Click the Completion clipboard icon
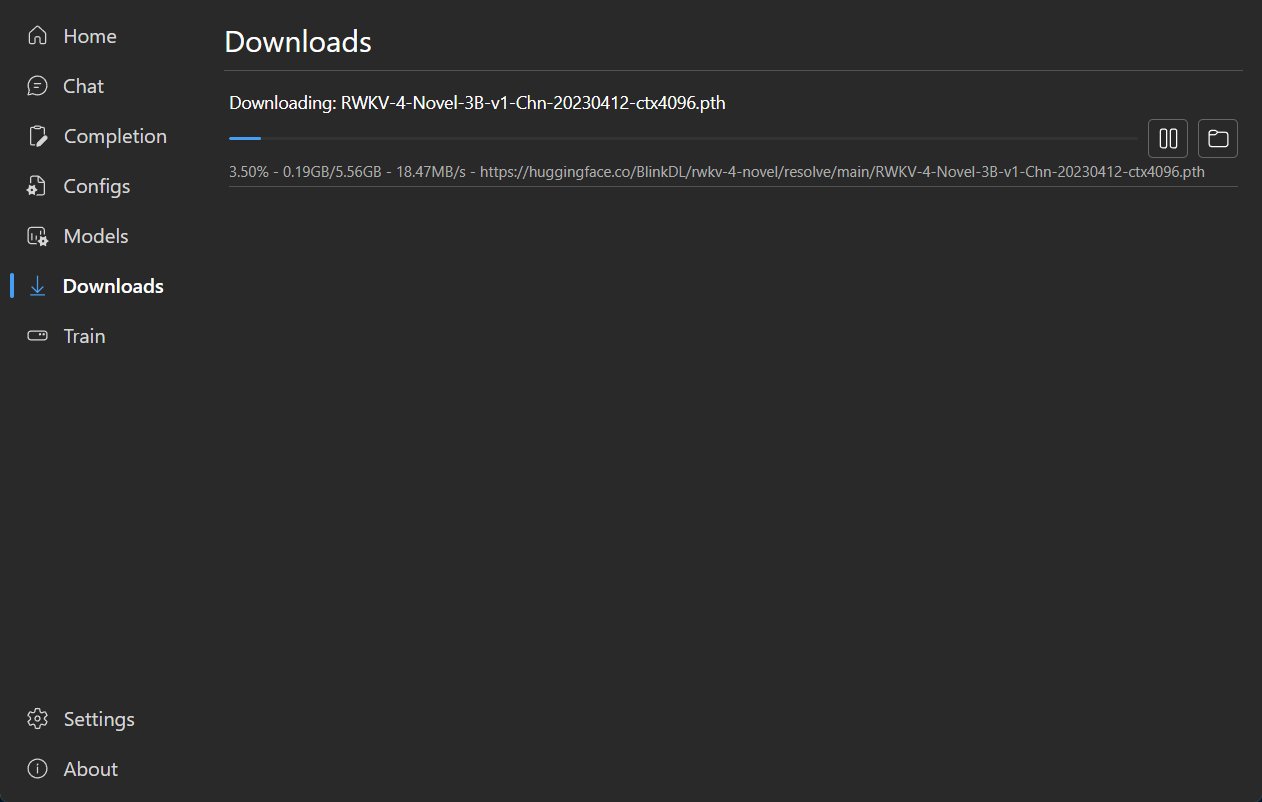 pyautogui.click(x=37, y=136)
